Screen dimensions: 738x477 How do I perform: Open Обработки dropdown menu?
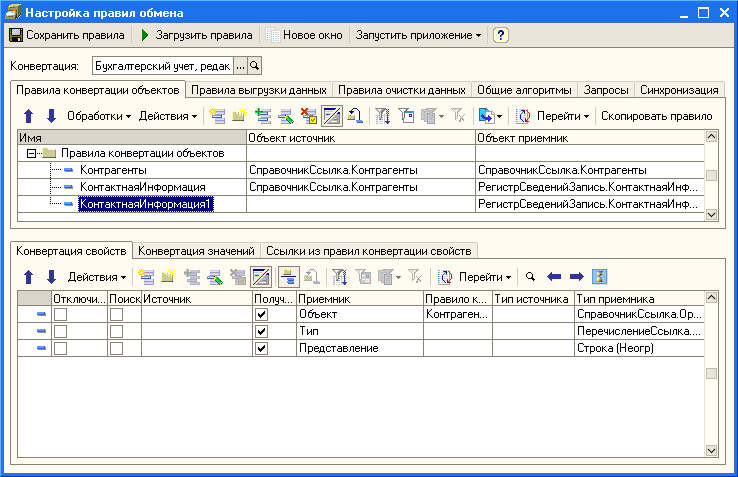[99, 116]
